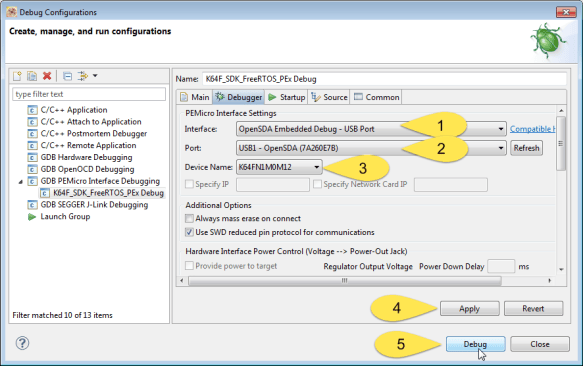
Task: Click the vertical scrollbar thumb
Action: [x=561, y=144]
